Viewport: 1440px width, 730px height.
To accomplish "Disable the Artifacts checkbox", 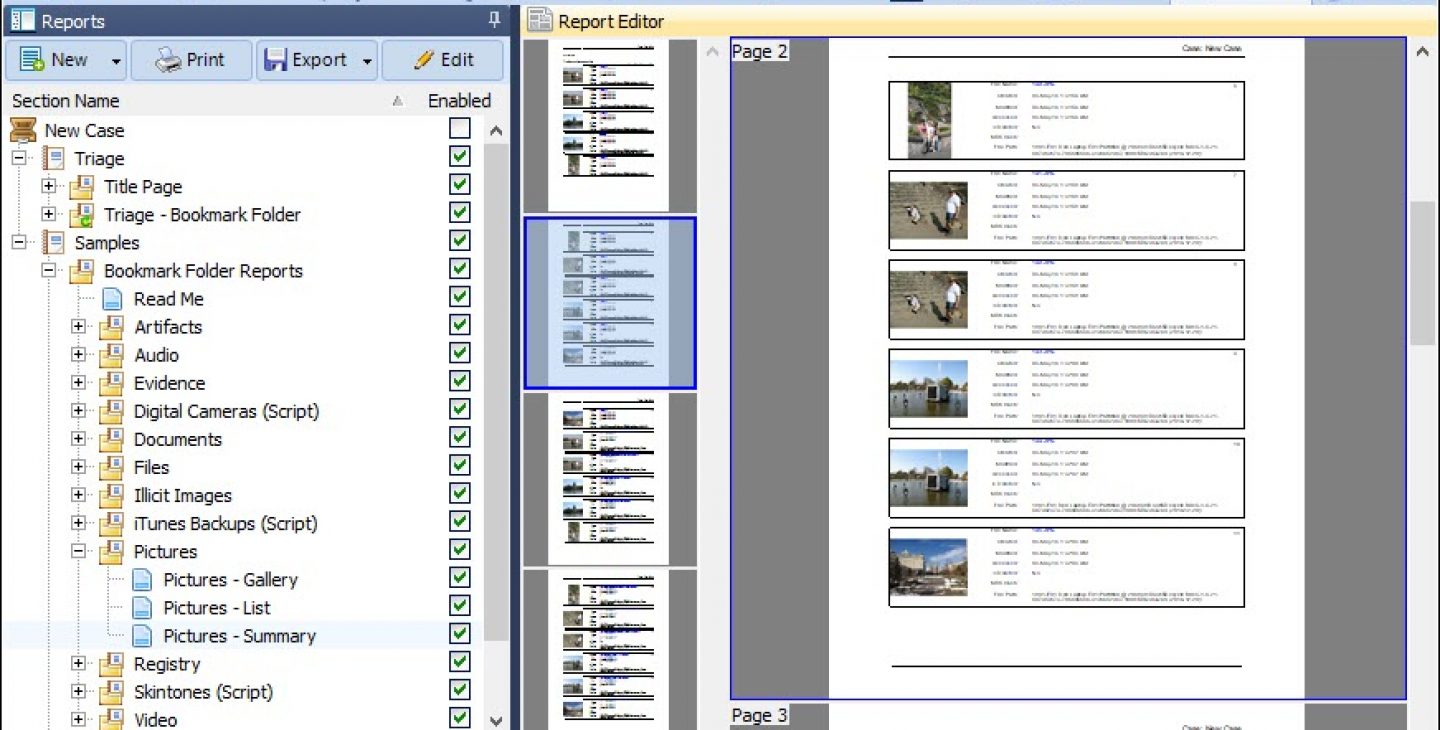I will pos(459,325).
